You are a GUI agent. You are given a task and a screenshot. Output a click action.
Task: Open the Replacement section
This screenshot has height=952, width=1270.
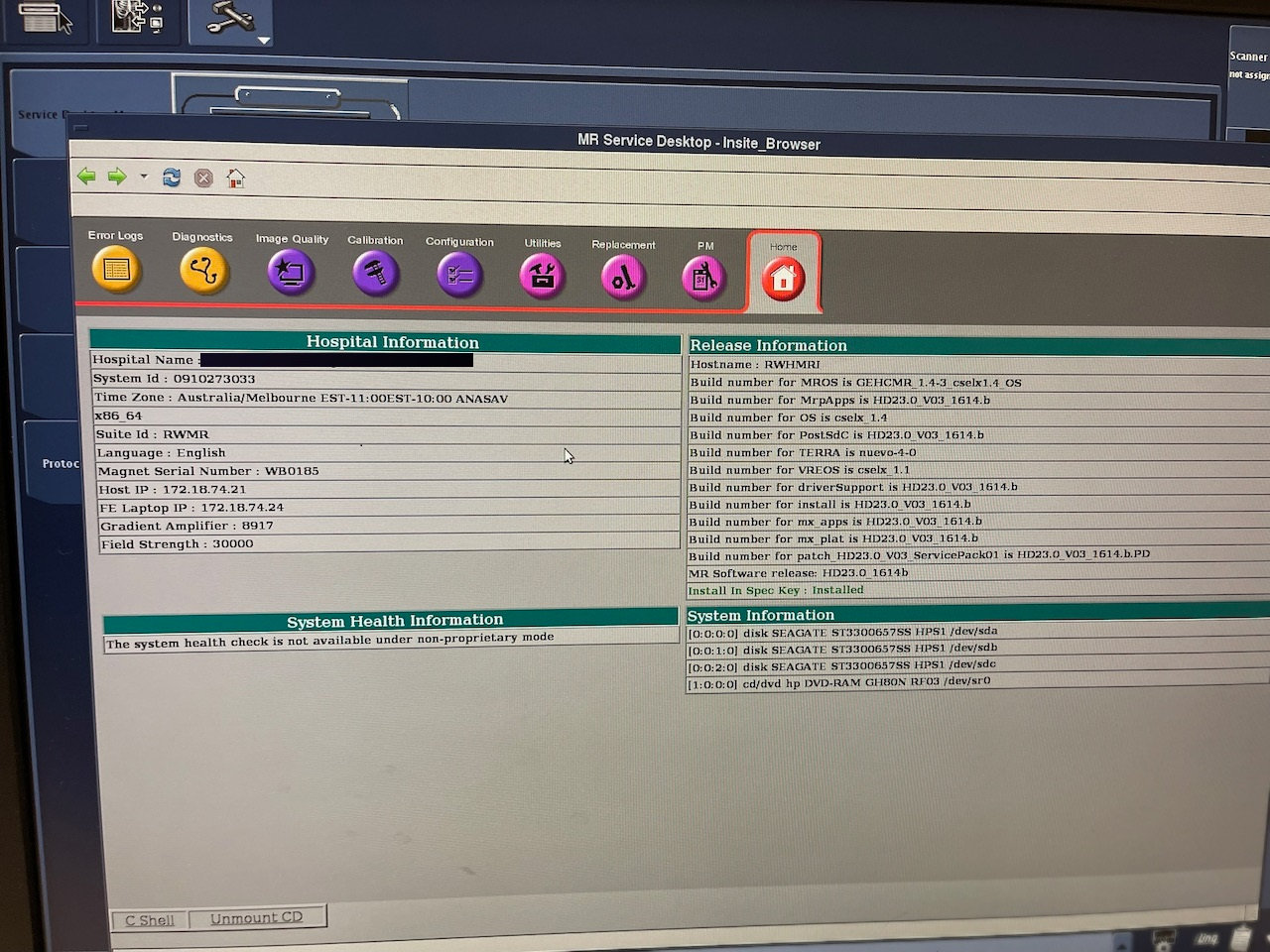coord(623,279)
